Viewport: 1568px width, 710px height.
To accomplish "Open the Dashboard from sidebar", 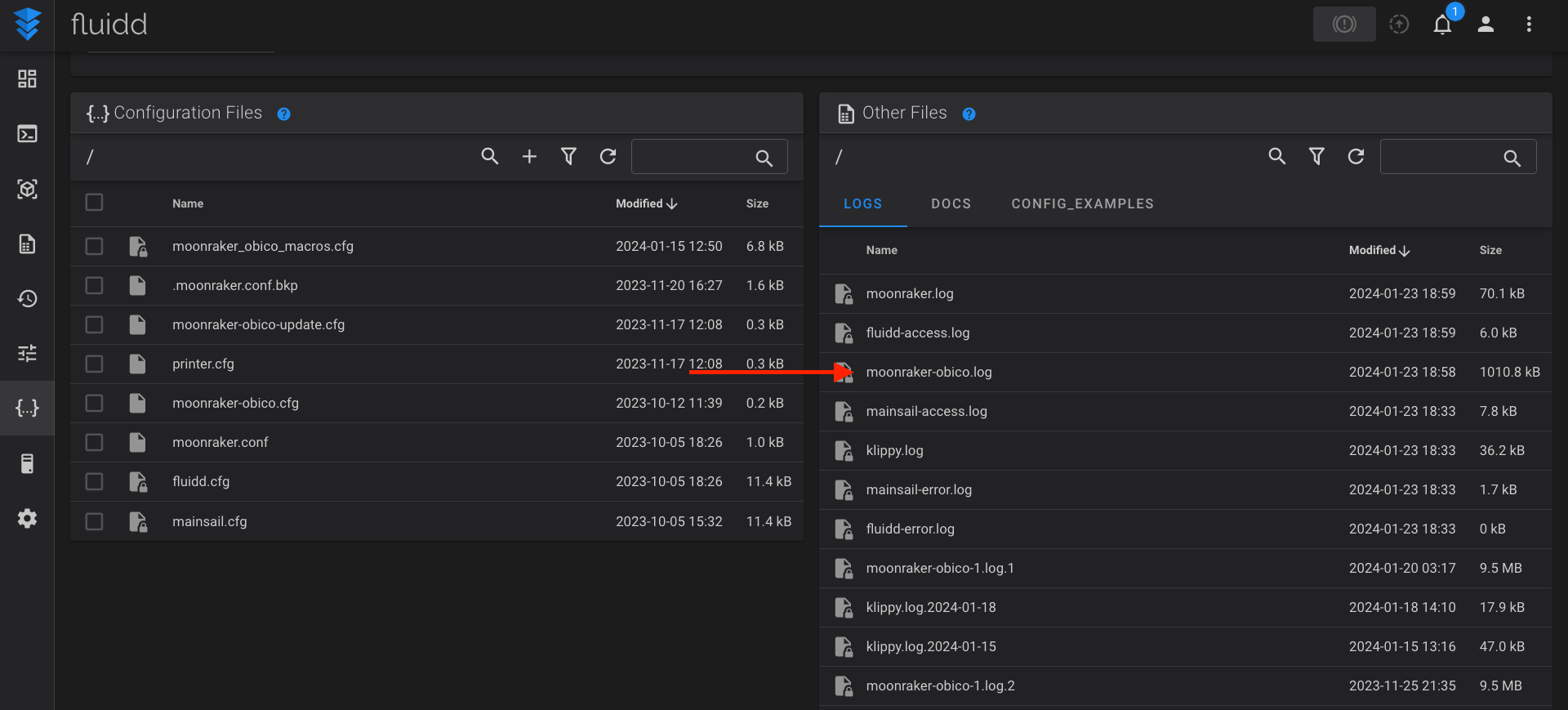I will (x=27, y=78).
